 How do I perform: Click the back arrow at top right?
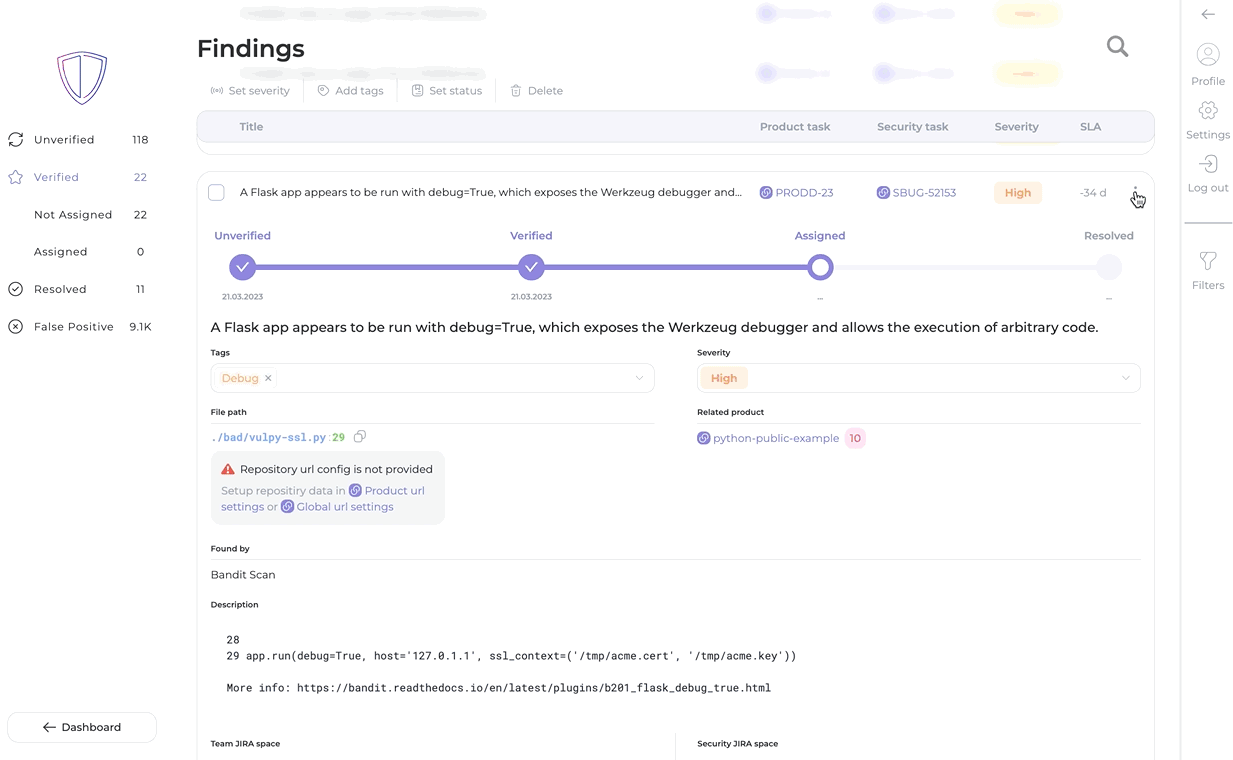point(1208,14)
